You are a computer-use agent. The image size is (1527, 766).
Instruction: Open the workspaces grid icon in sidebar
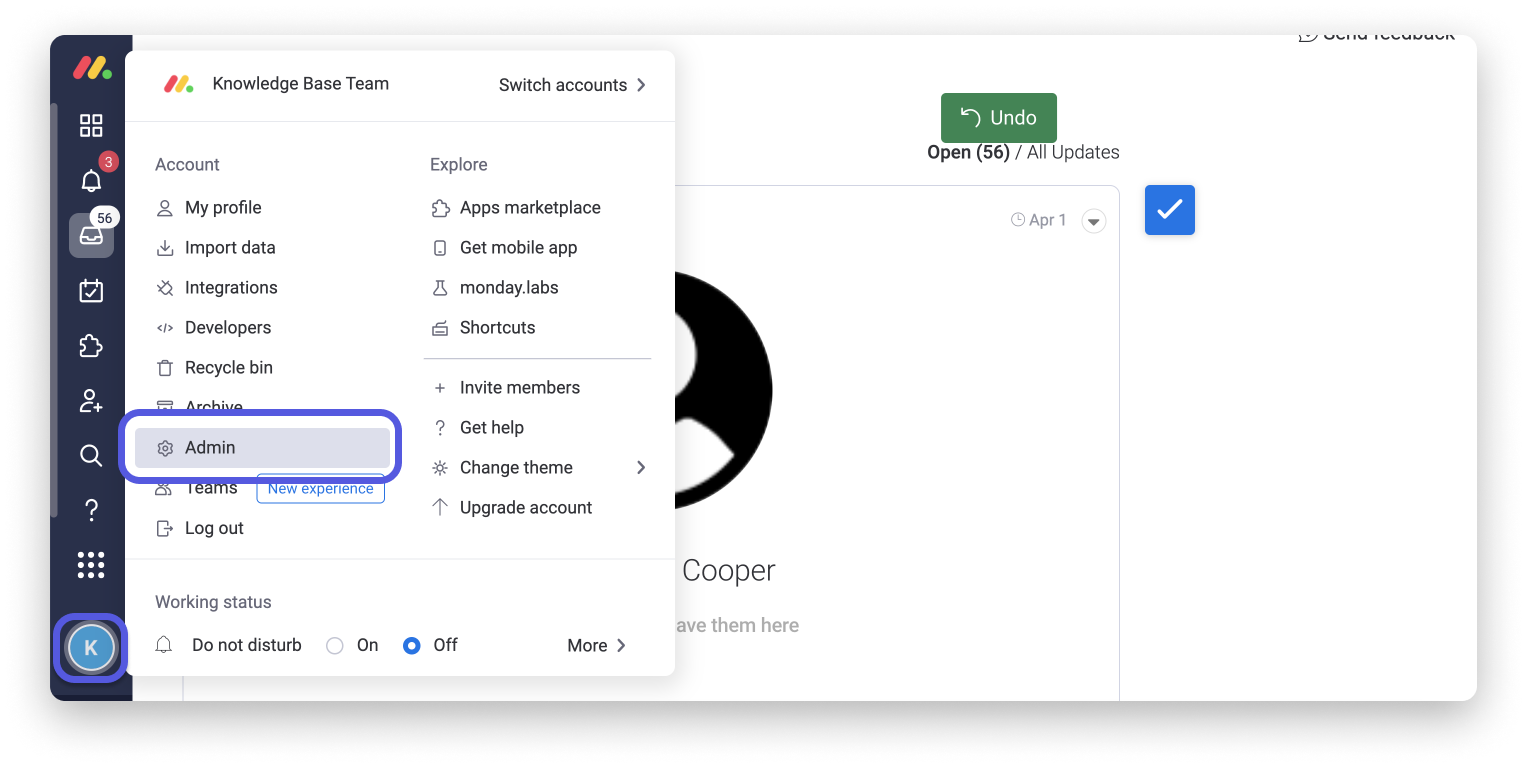(x=91, y=125)
